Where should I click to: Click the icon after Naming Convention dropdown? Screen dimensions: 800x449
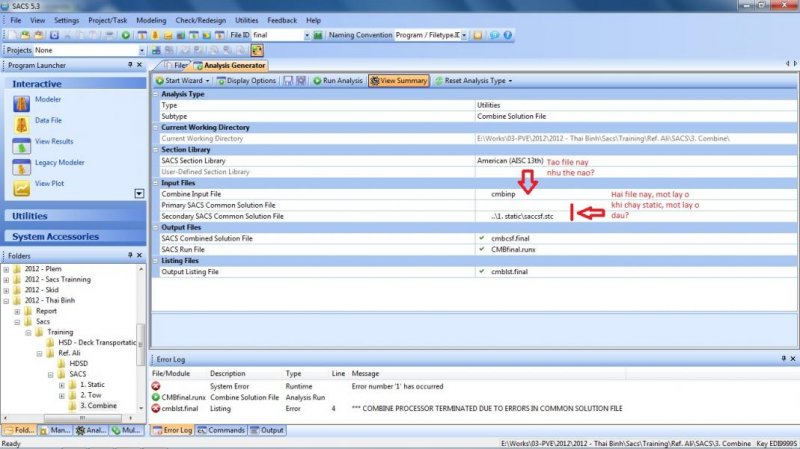click(478, 35)
